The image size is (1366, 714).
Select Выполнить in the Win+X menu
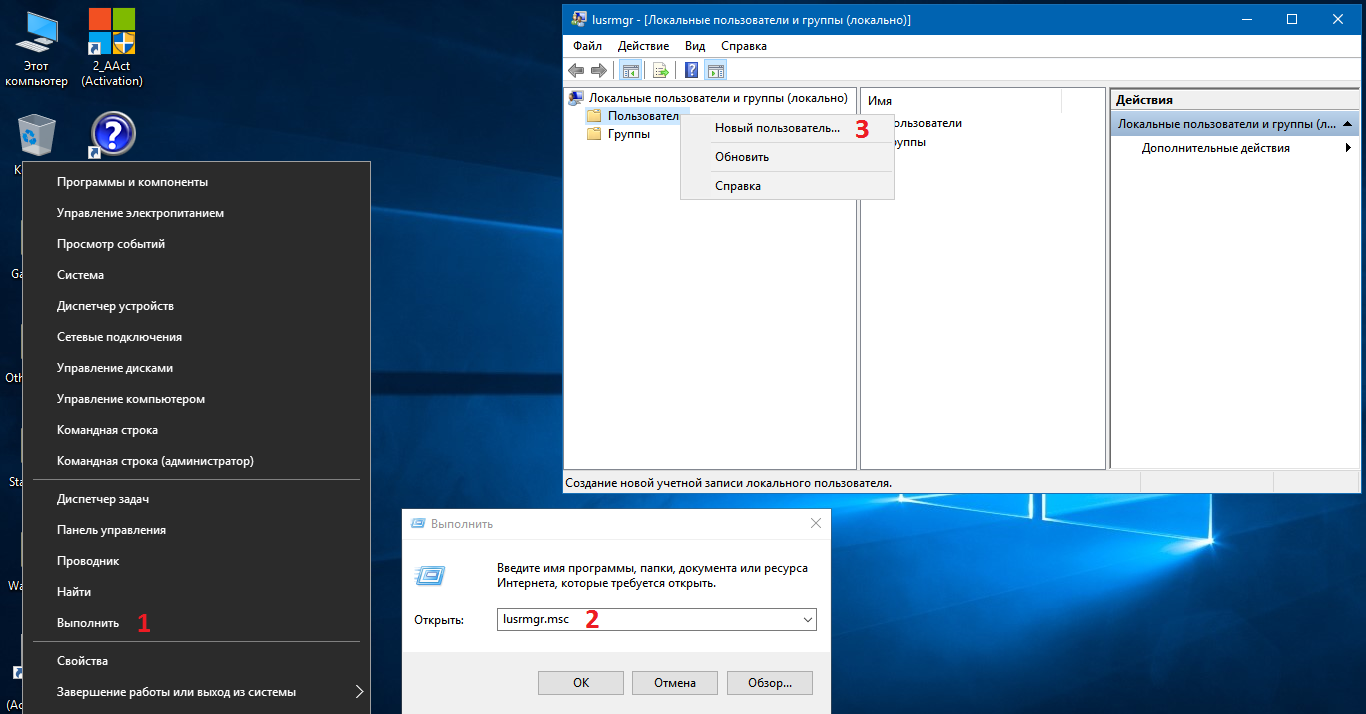click(88, 623)
